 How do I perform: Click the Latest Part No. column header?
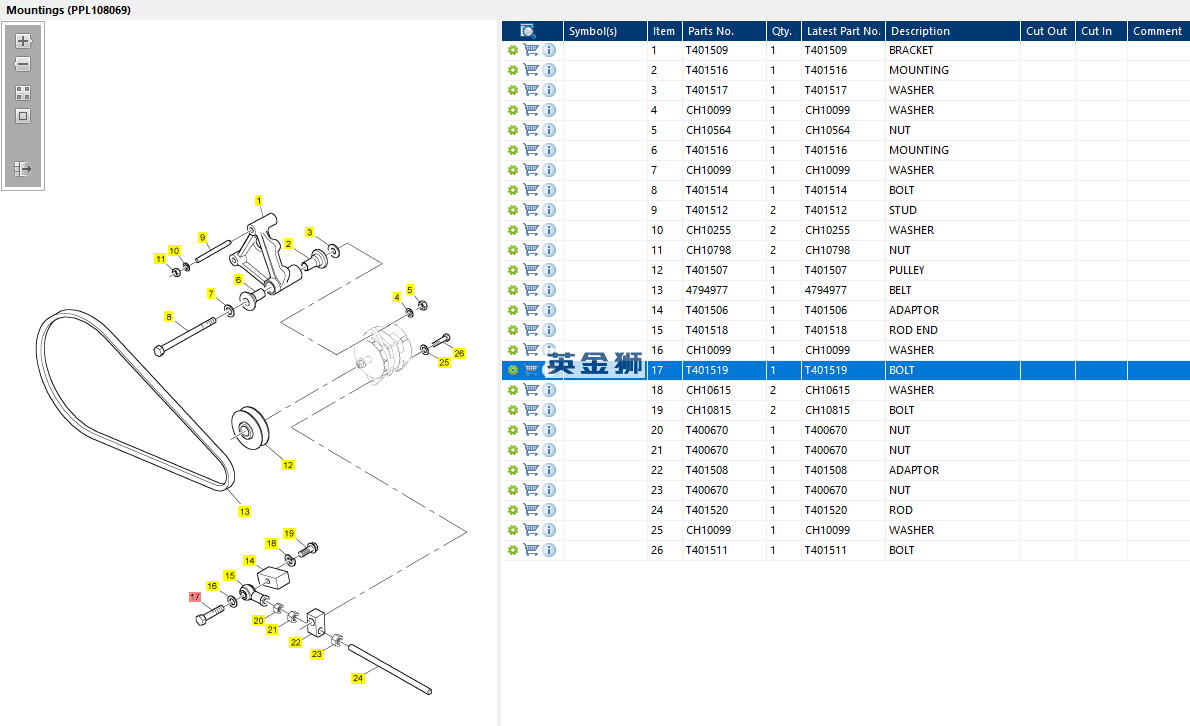pos(843,31)
